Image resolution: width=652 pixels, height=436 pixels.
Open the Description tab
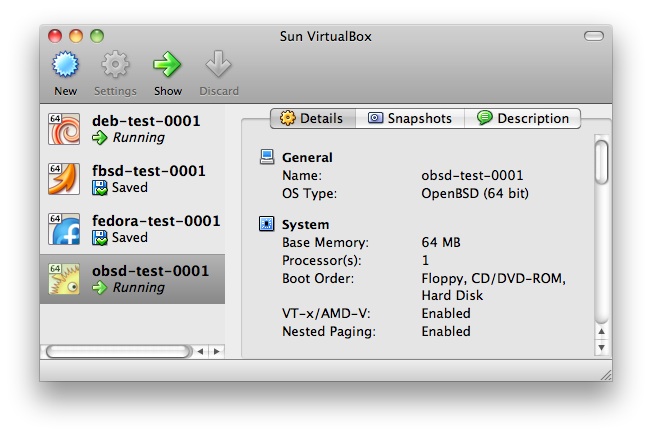coord(523,118)
